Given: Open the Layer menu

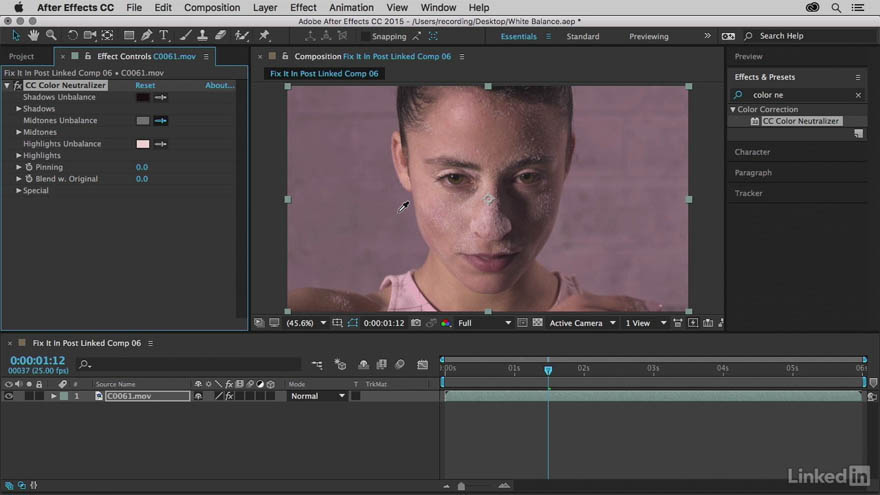Looking at the screenshot, I should 265,8.
